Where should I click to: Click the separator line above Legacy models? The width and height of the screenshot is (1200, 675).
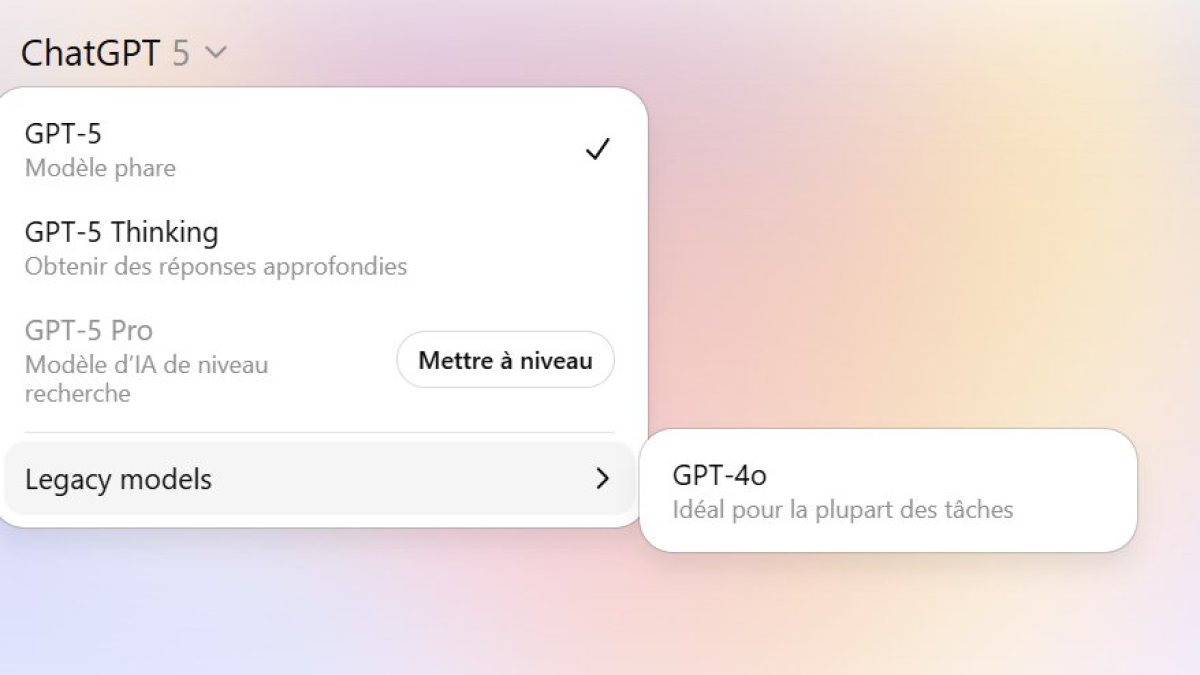click(x=320, y=432)
